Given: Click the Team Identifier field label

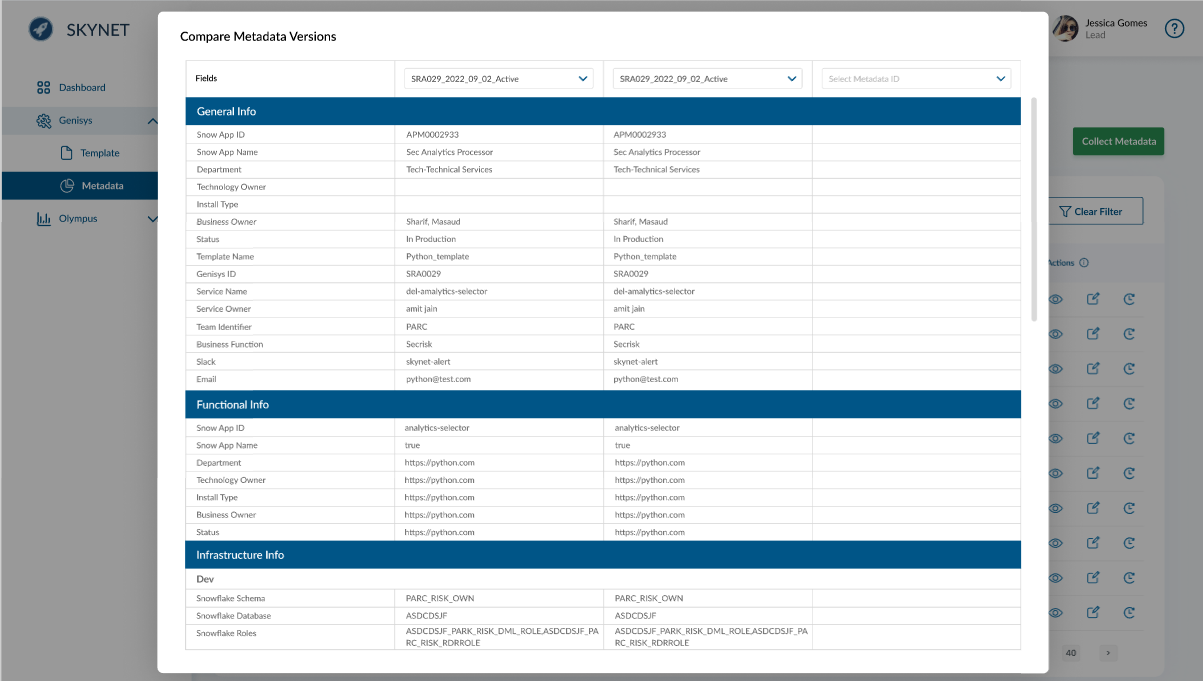Looking at the screenshot, I should point(224,326).
